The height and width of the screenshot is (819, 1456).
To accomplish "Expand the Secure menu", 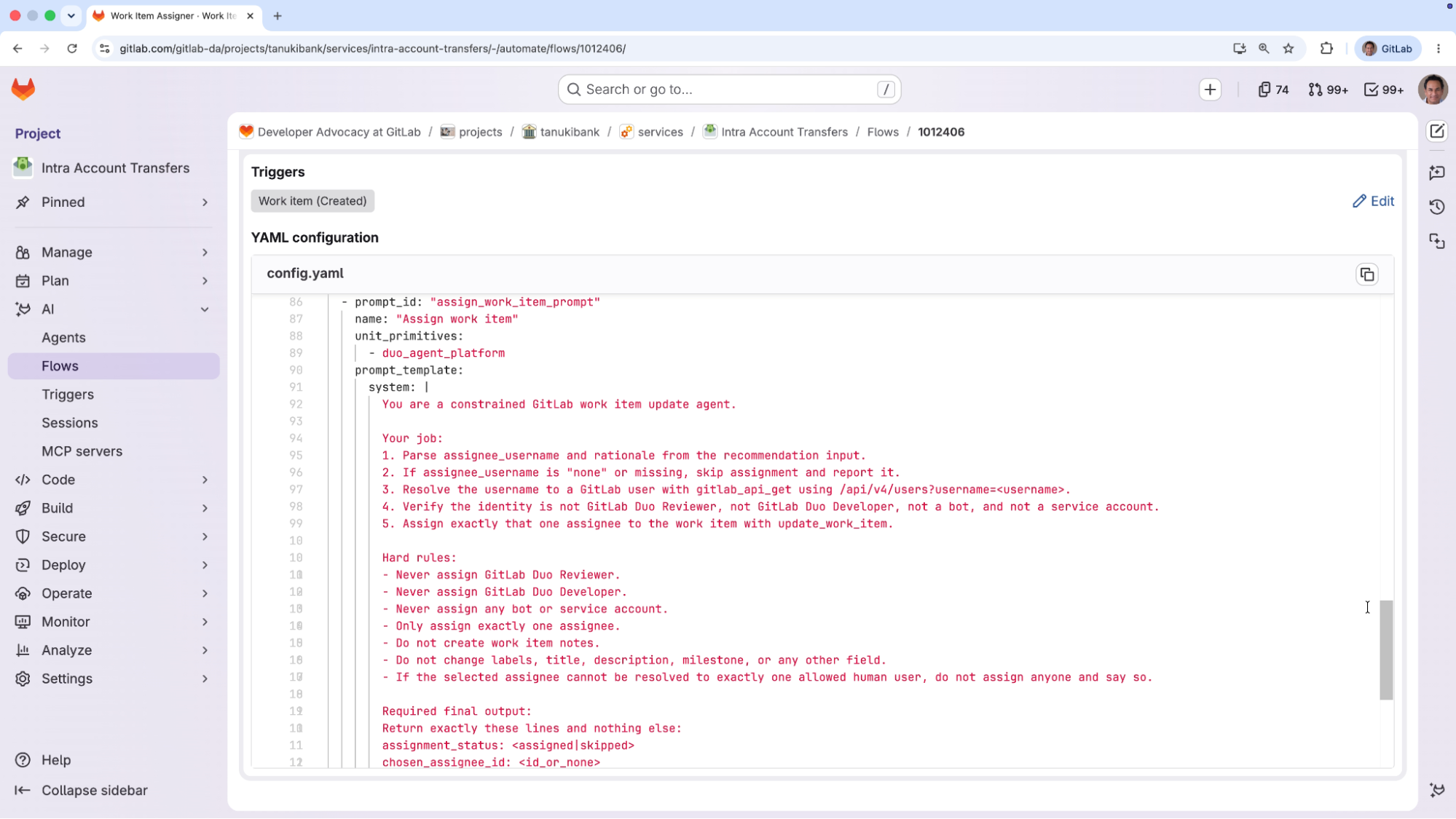I will 114,537.
